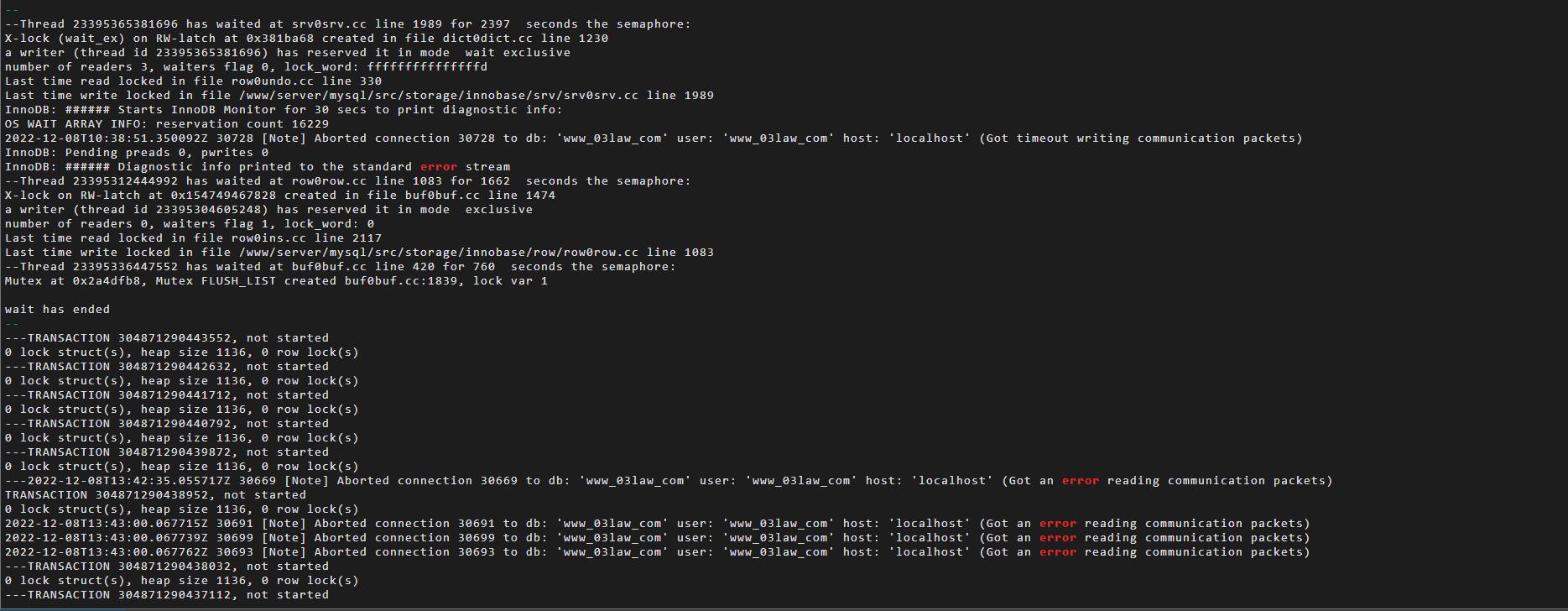Click the Aborted connection 30669 log entry

pyautogui.click(x=669, y=481)
